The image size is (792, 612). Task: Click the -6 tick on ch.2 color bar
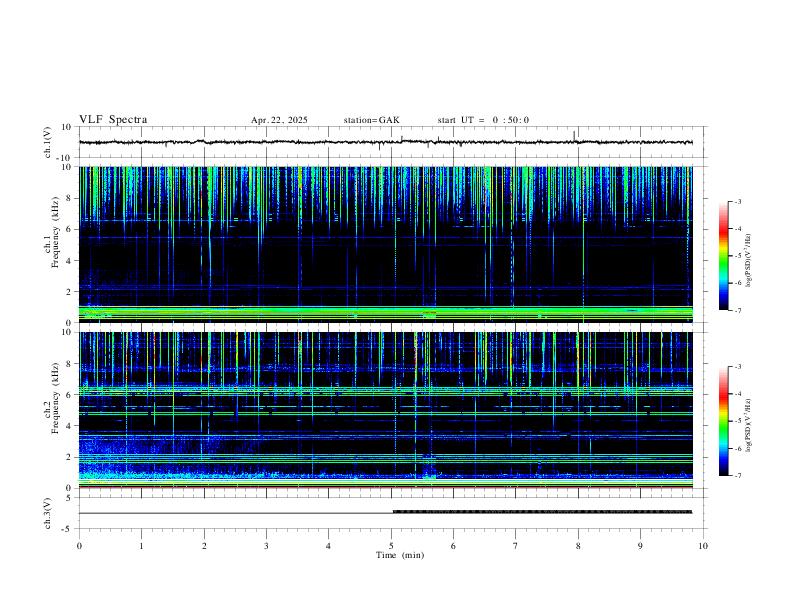[738, 448]
